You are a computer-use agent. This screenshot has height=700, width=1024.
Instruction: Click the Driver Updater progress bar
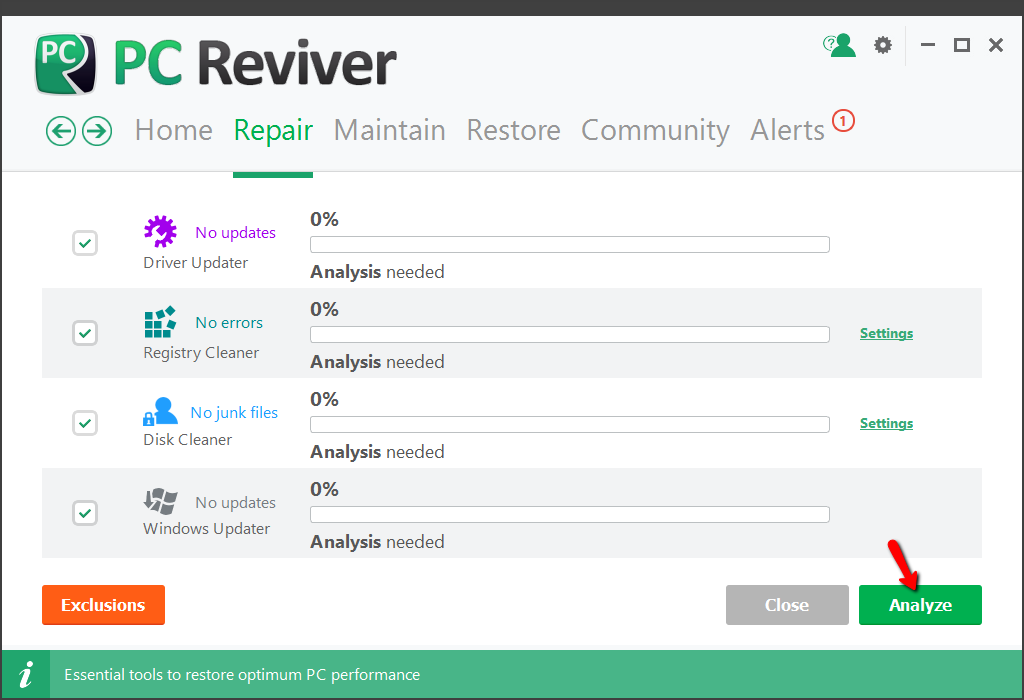point(569,245)
